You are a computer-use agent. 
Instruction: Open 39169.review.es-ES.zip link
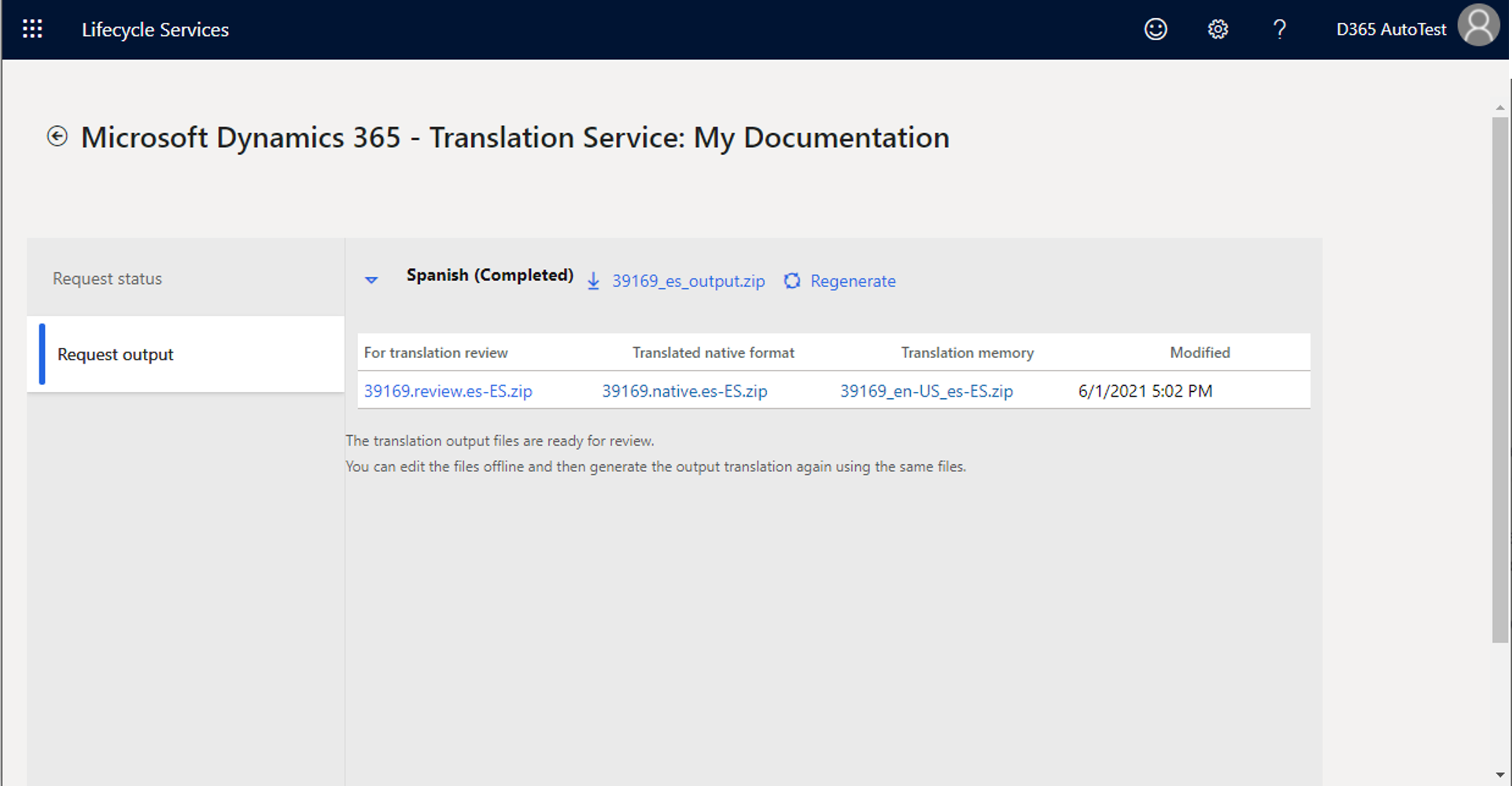point(448,391)
